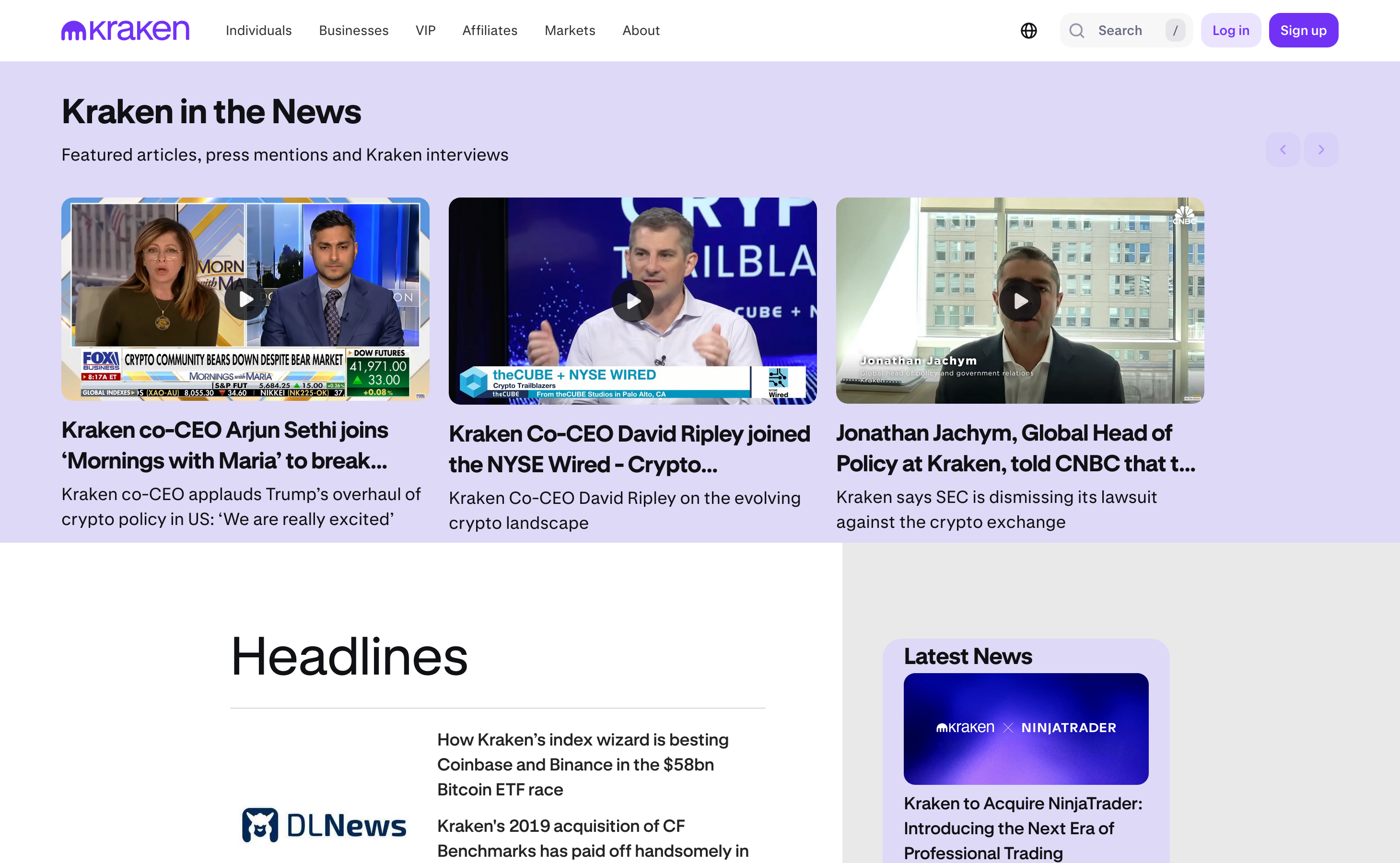Focus the Search input field
Viewport: 1400px width, 863px height.
point(1125,30)
